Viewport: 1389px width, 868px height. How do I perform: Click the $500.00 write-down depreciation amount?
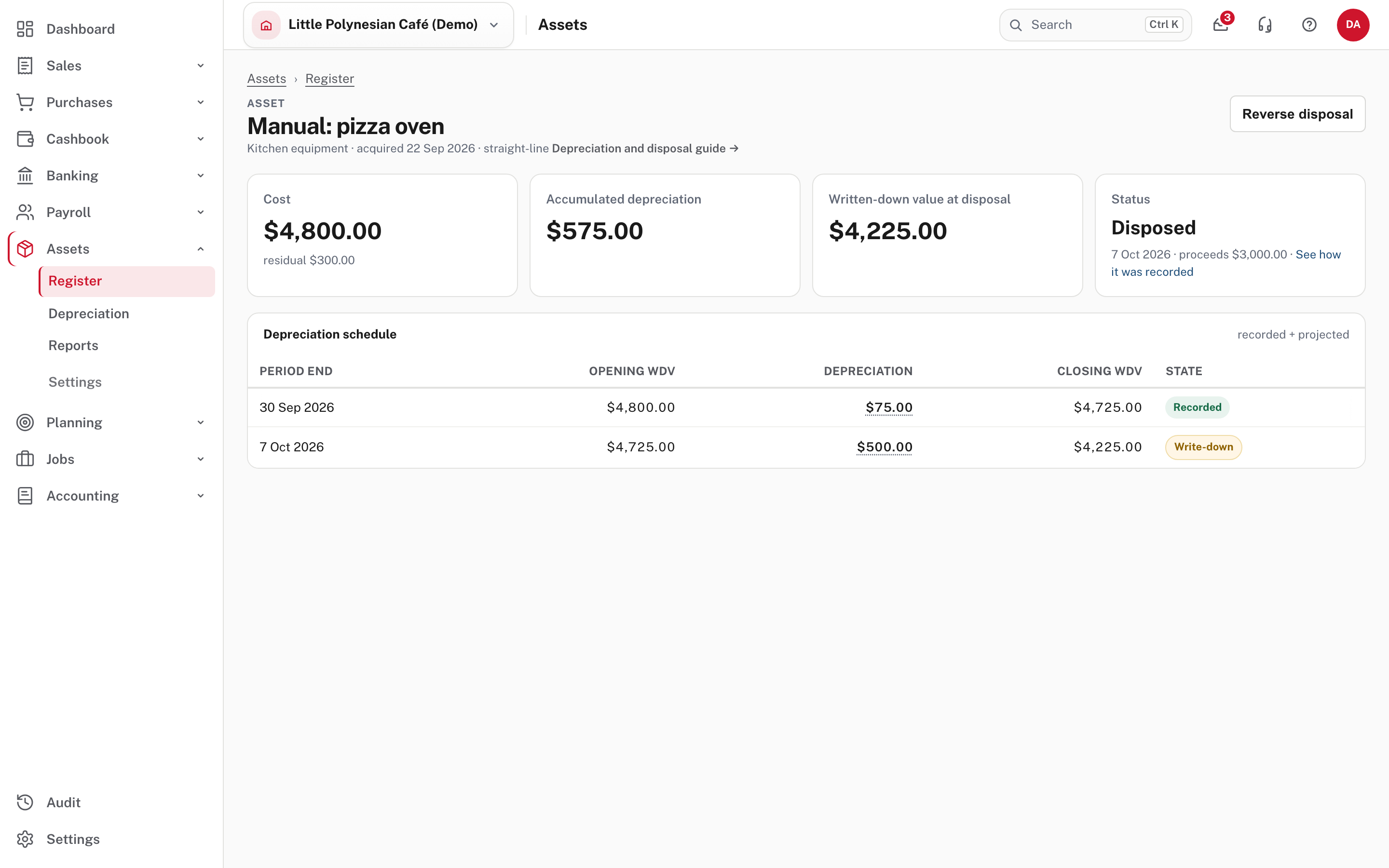885,447
